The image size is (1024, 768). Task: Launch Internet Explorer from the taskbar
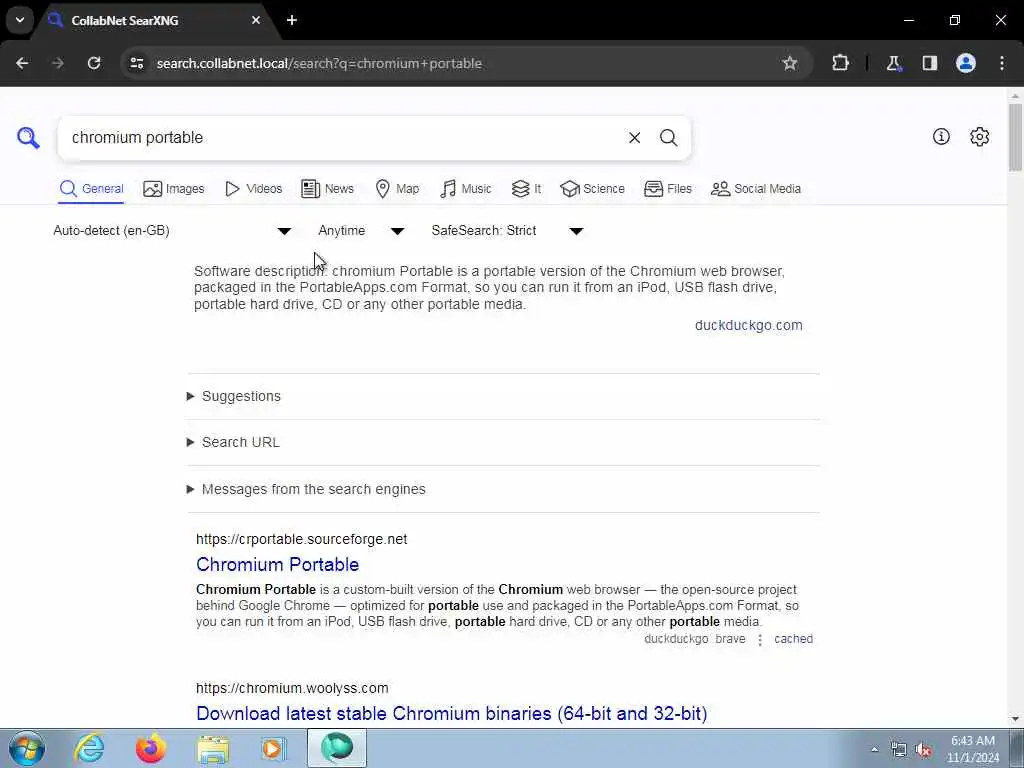(x=89, y=748)
